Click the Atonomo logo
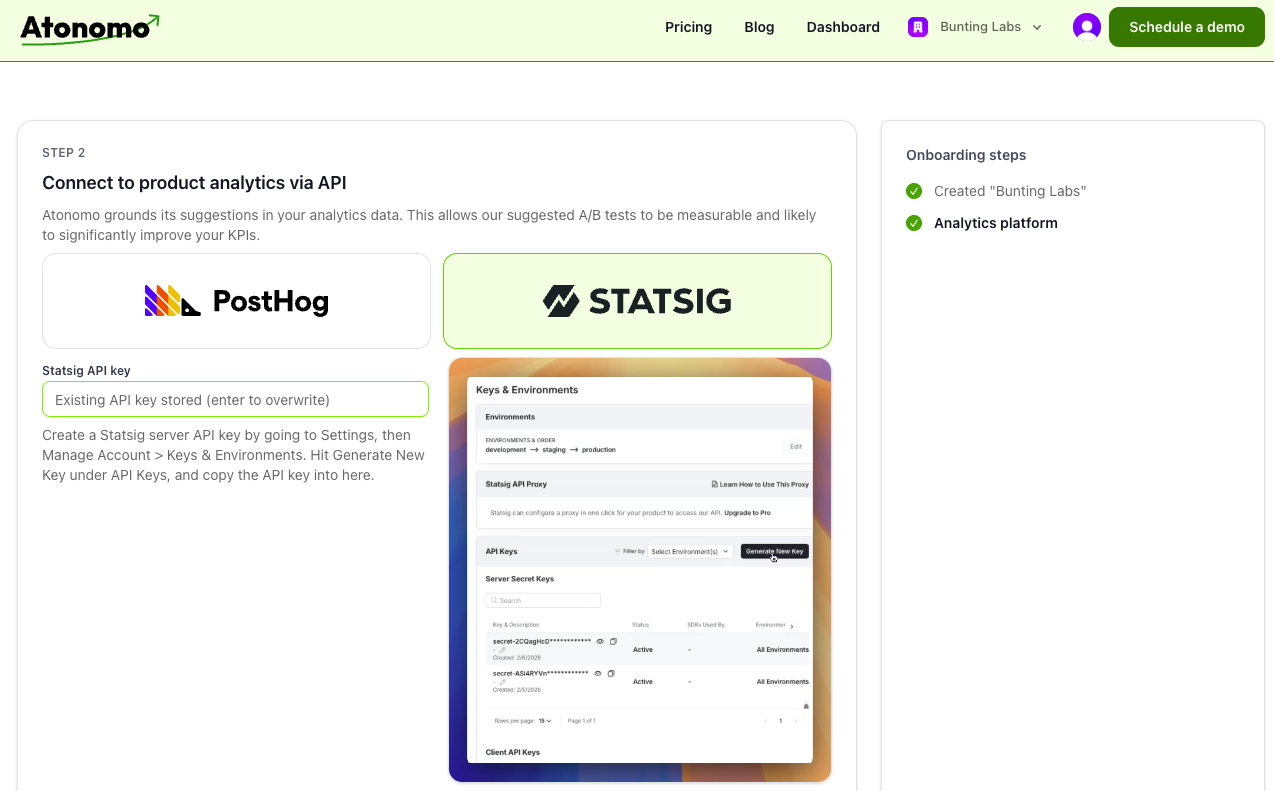 click(89, 28)
